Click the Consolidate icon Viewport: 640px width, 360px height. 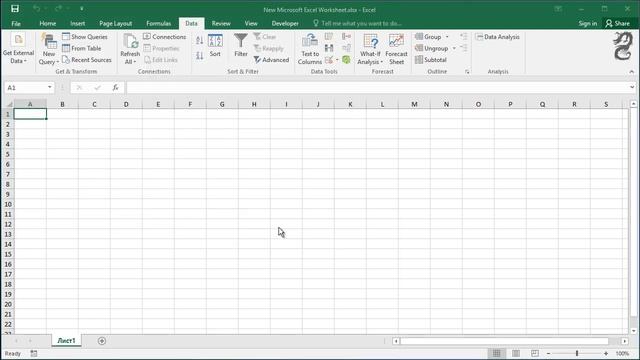click(x=347, y=37)
